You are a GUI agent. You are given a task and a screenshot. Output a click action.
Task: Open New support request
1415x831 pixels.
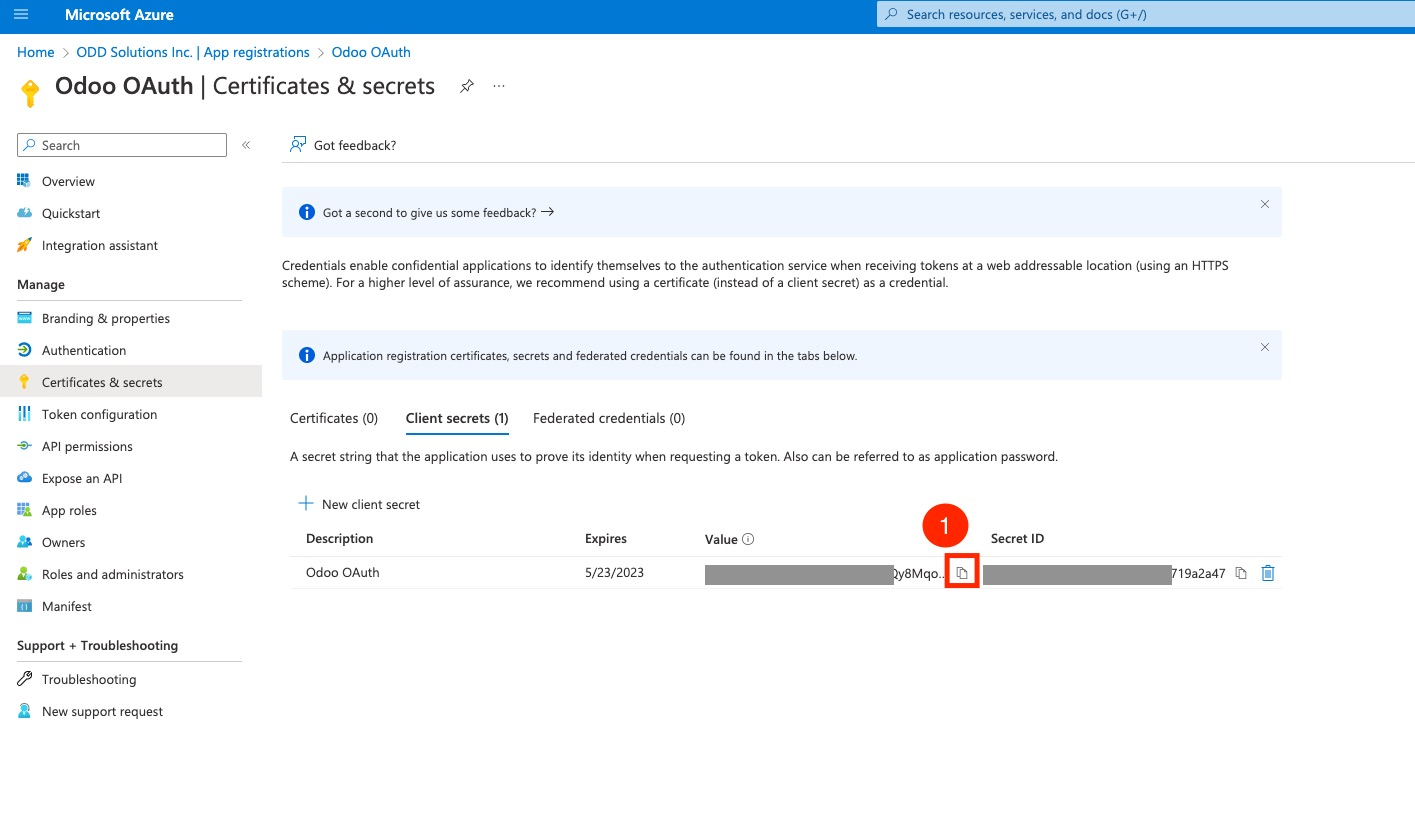point(102,711)
